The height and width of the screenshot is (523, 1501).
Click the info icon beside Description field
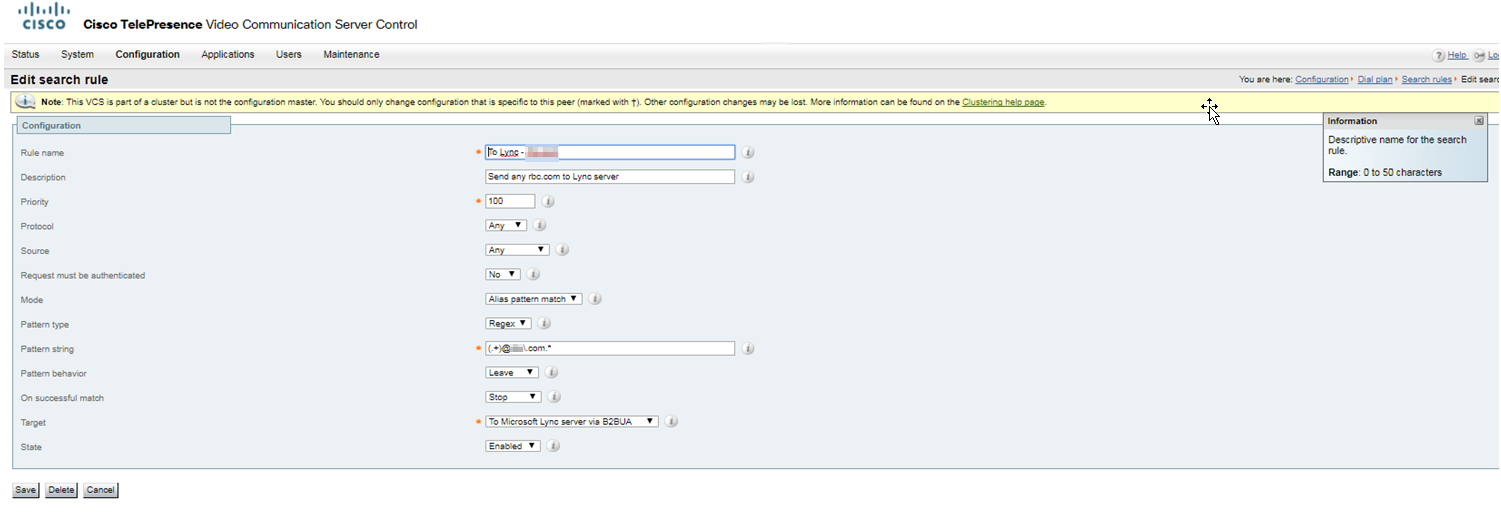point(748,177)
